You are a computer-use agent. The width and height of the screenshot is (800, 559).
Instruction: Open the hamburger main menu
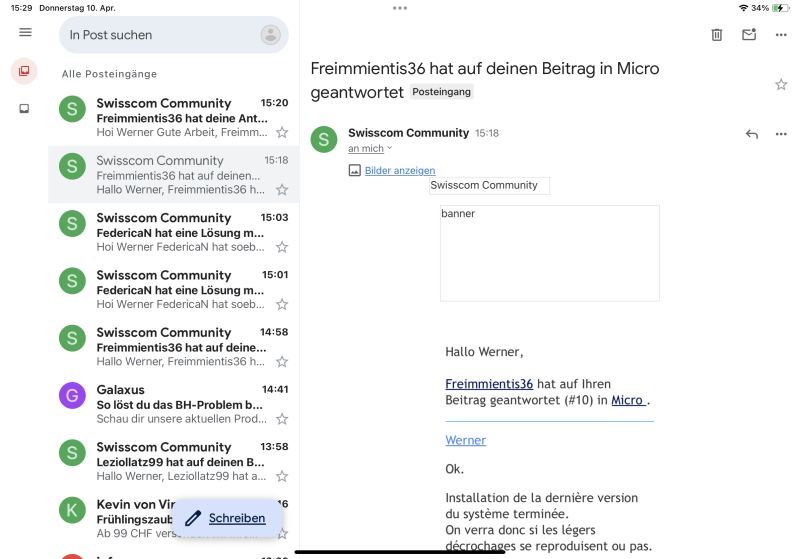25,32
